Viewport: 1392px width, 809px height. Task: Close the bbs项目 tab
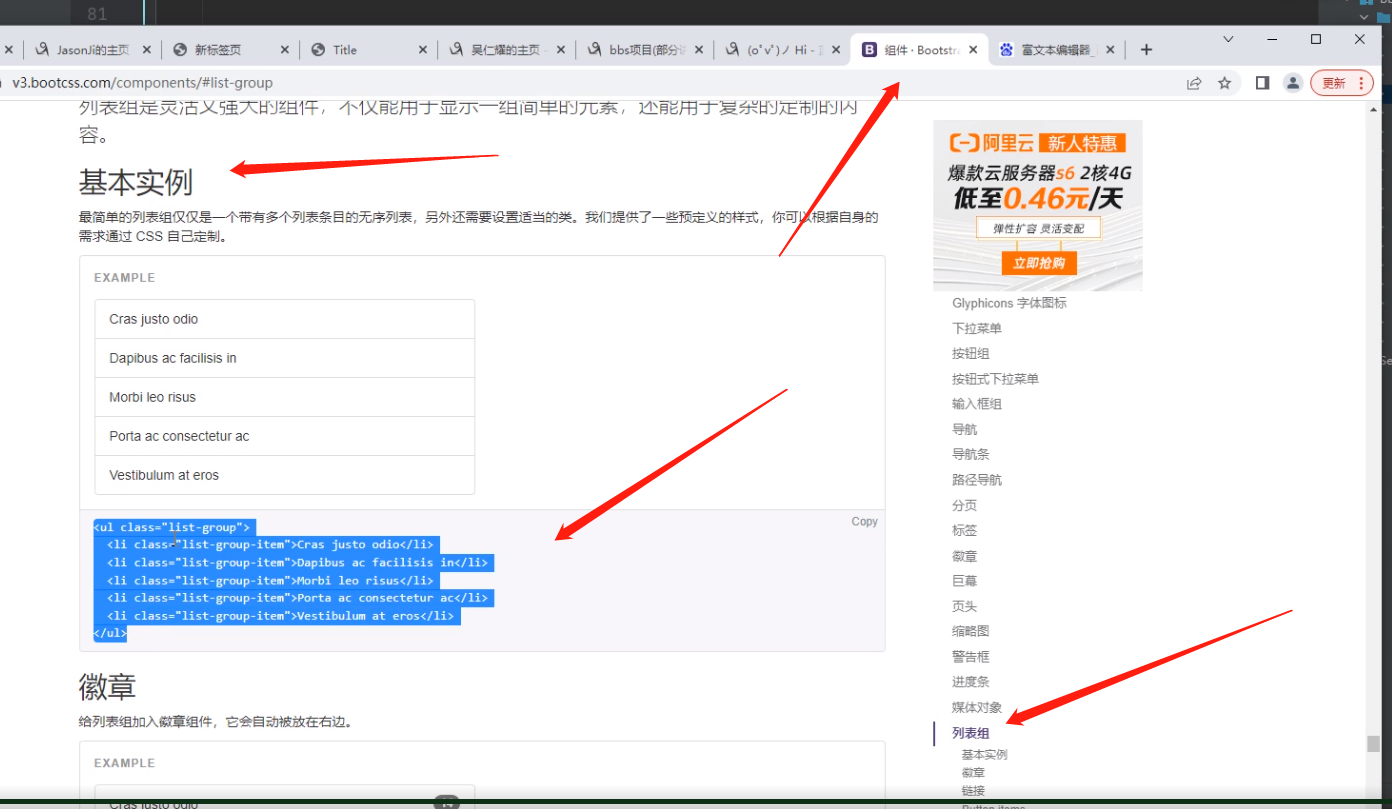(698, 50)
